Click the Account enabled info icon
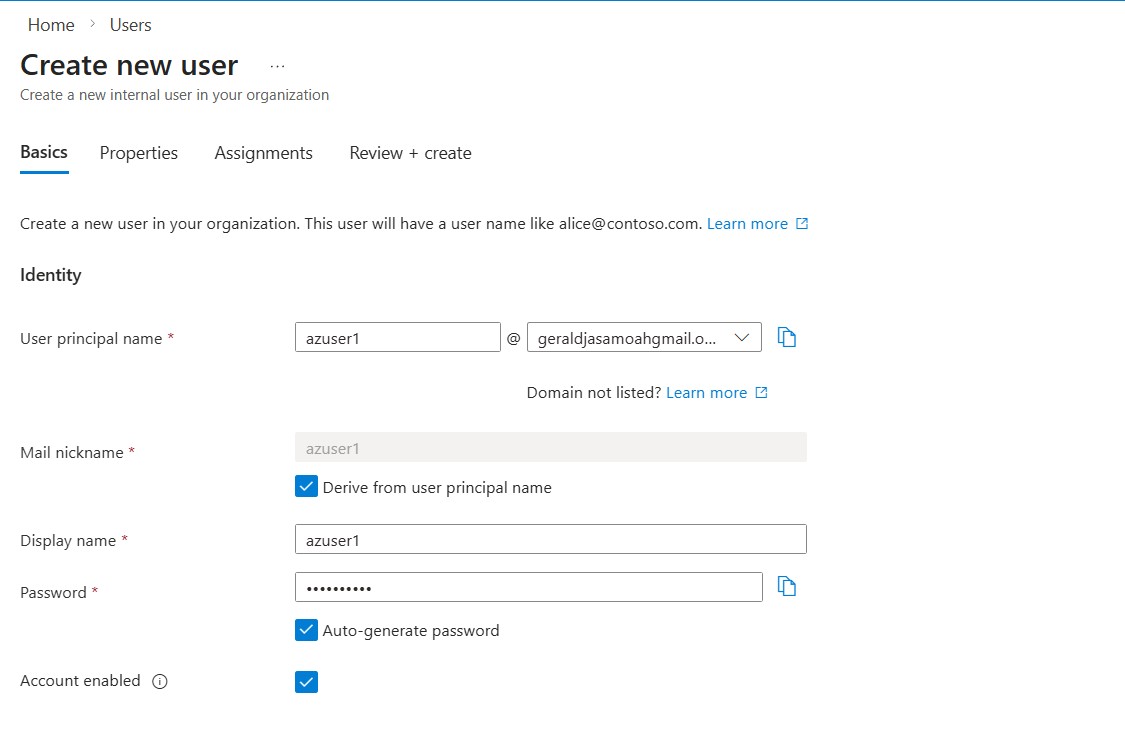 pos(160,682)
